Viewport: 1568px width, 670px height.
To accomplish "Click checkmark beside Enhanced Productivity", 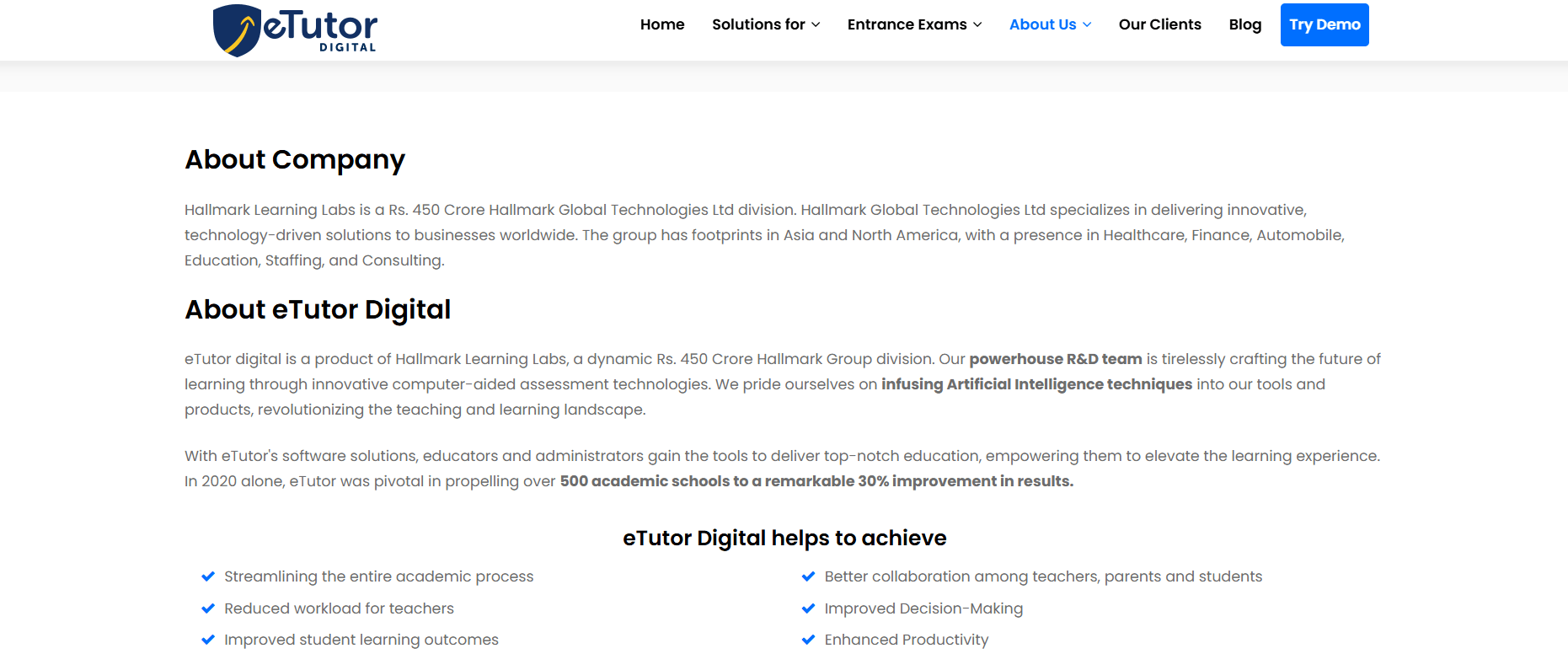I will (x=808, y=640).
